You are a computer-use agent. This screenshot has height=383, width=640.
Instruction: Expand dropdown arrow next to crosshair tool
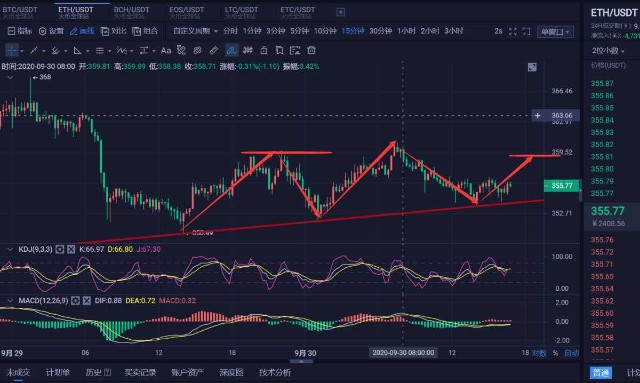(x=22, y=51)
